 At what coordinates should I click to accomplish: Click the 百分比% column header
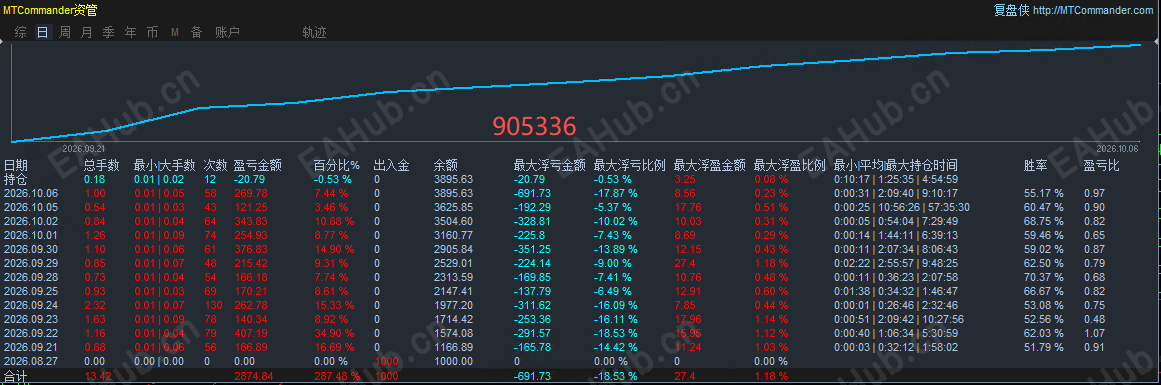(x=336, y=166)
